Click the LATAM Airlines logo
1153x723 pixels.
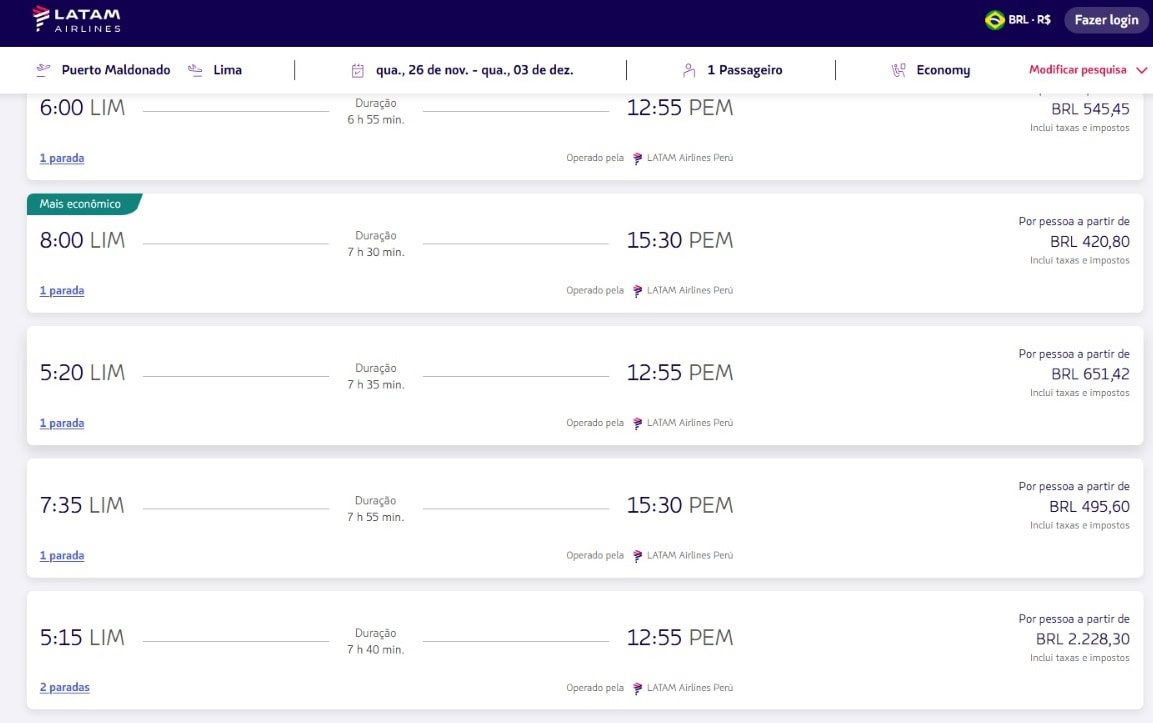pos(75,18)
